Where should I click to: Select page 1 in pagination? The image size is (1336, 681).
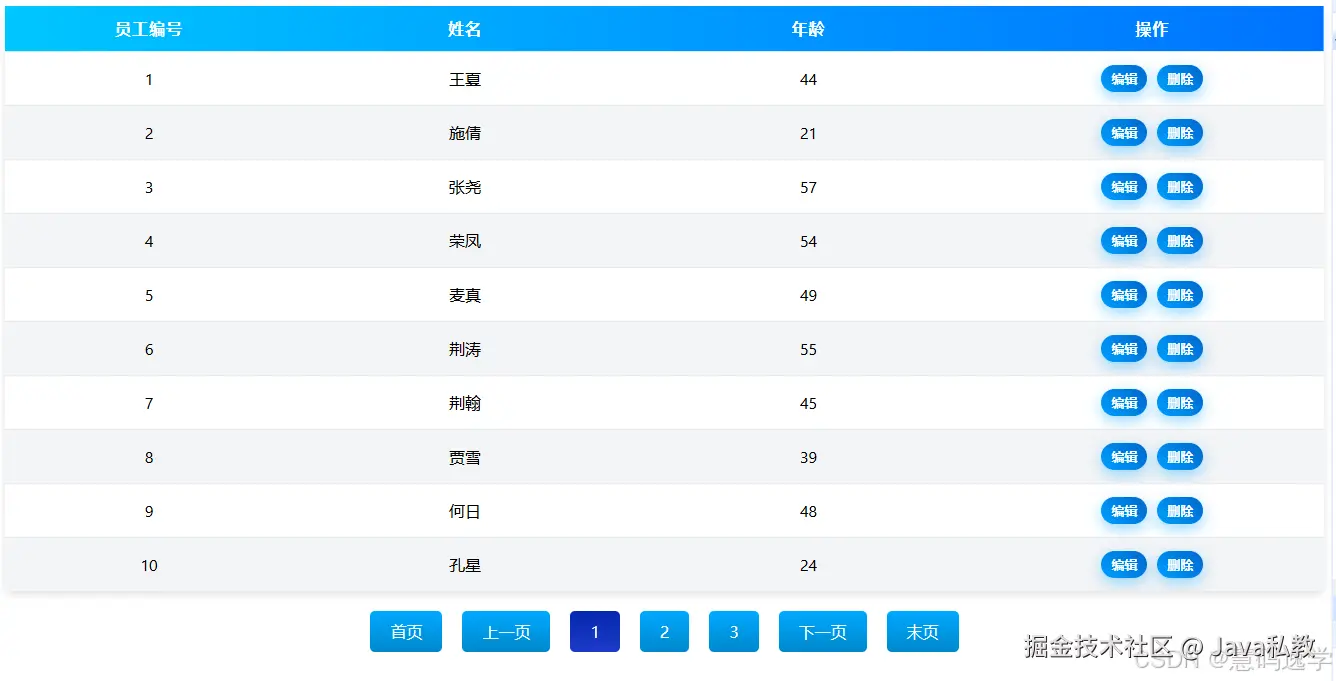[595, 632]
